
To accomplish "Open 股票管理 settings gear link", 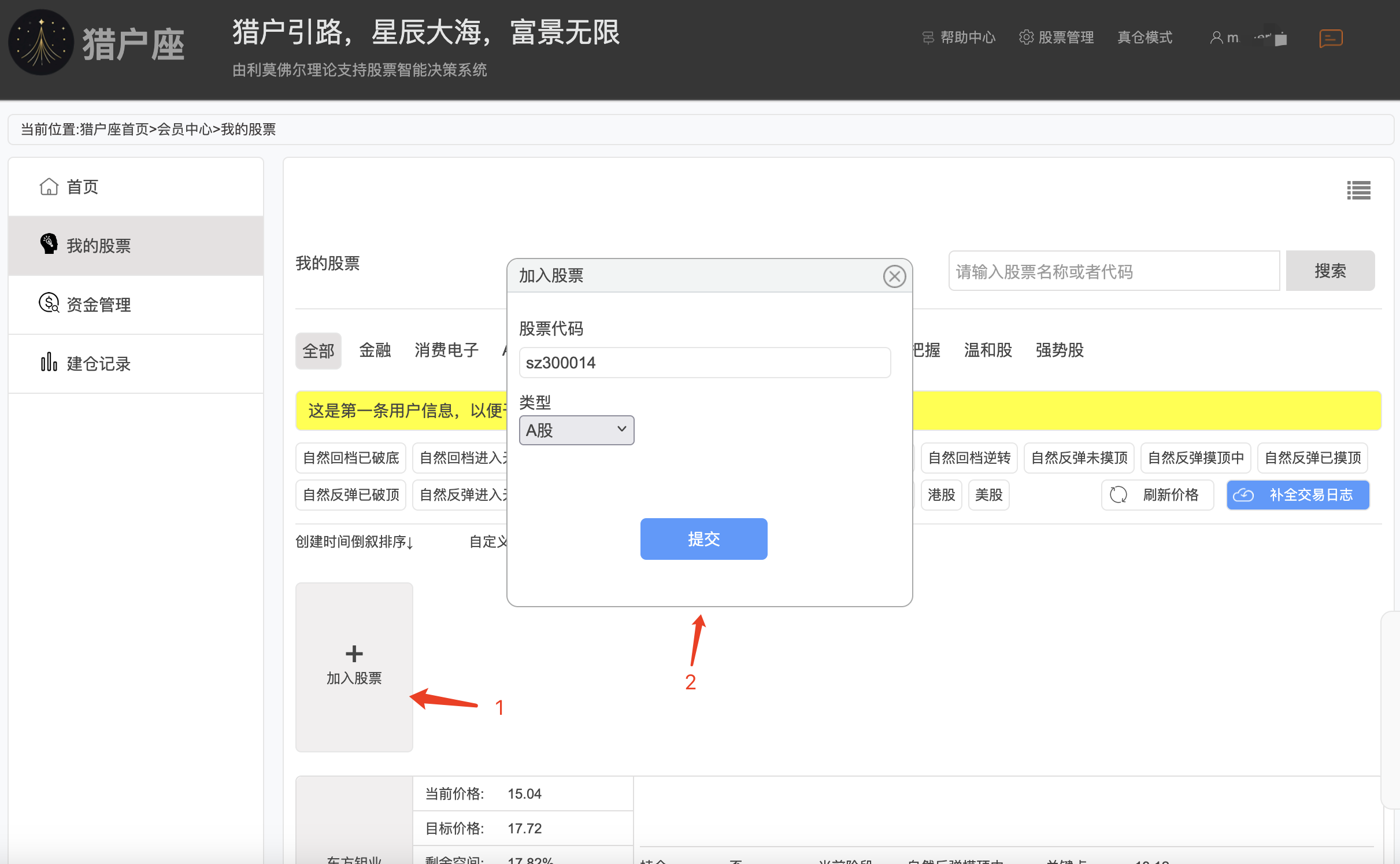I will [1056, 38].
